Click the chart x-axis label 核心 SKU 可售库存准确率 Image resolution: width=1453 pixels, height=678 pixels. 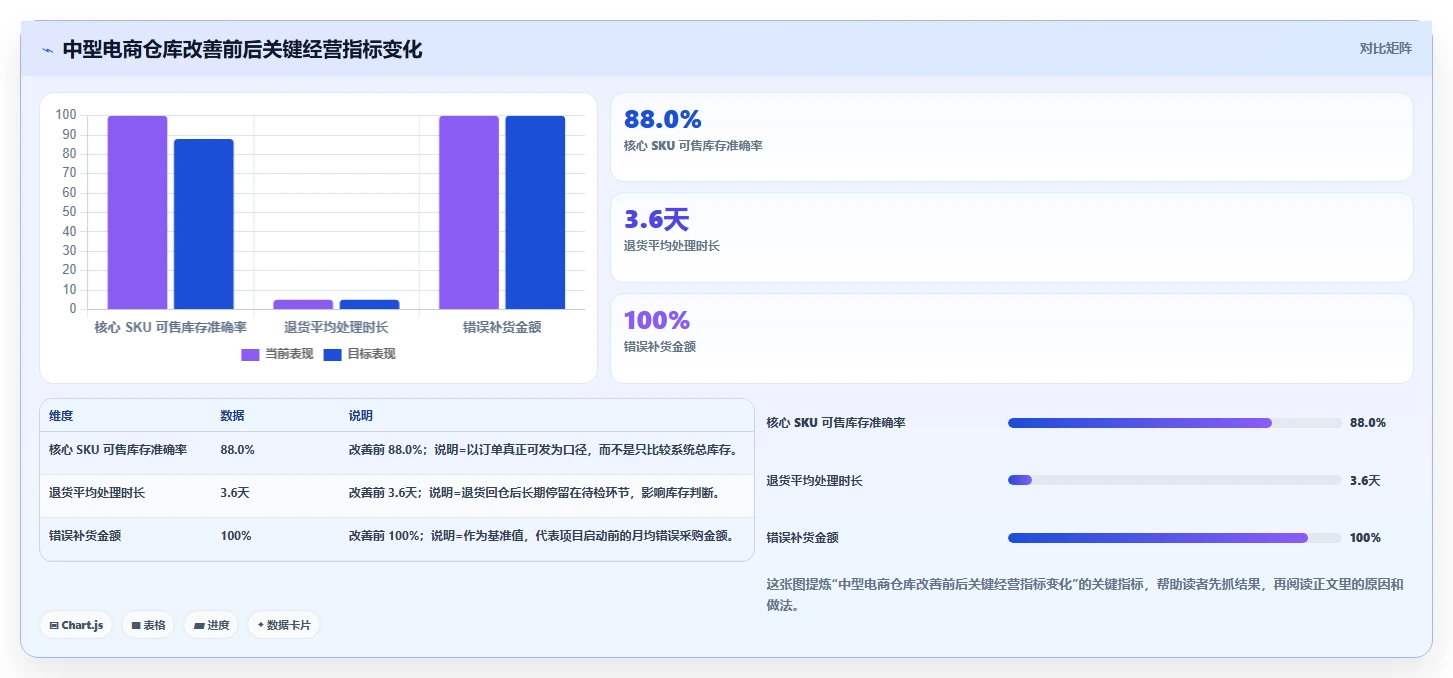(170, 327)
